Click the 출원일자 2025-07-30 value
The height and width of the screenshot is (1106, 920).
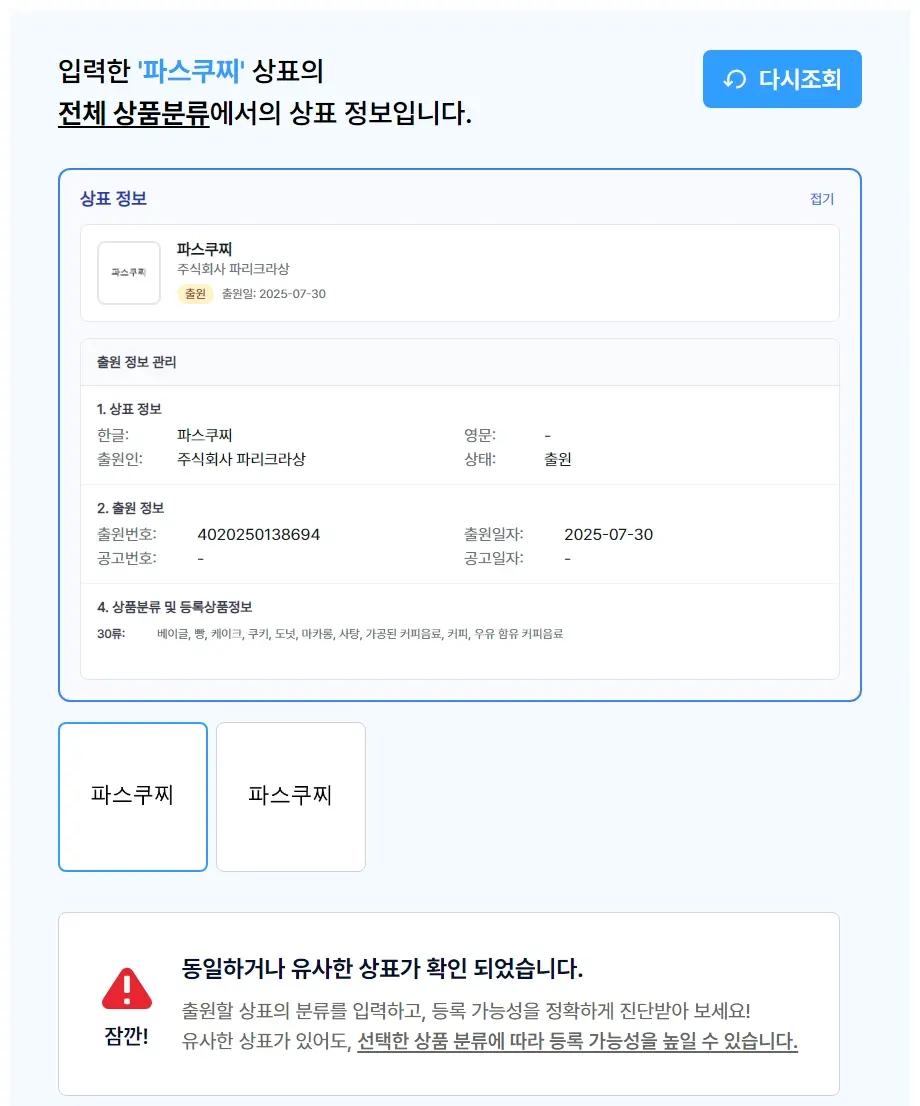point(608,535)
